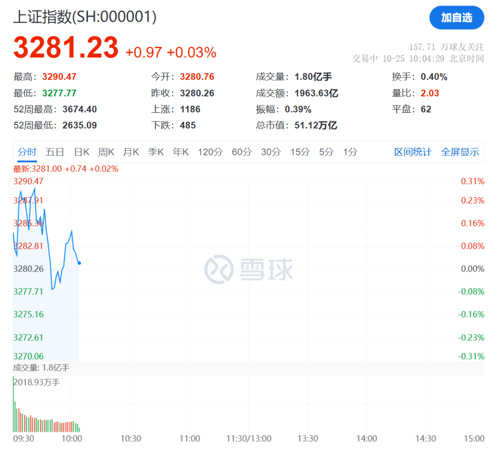Click 最高 value 3290.47 in stats
The image size is (500, 450).
tap(59, 77)
